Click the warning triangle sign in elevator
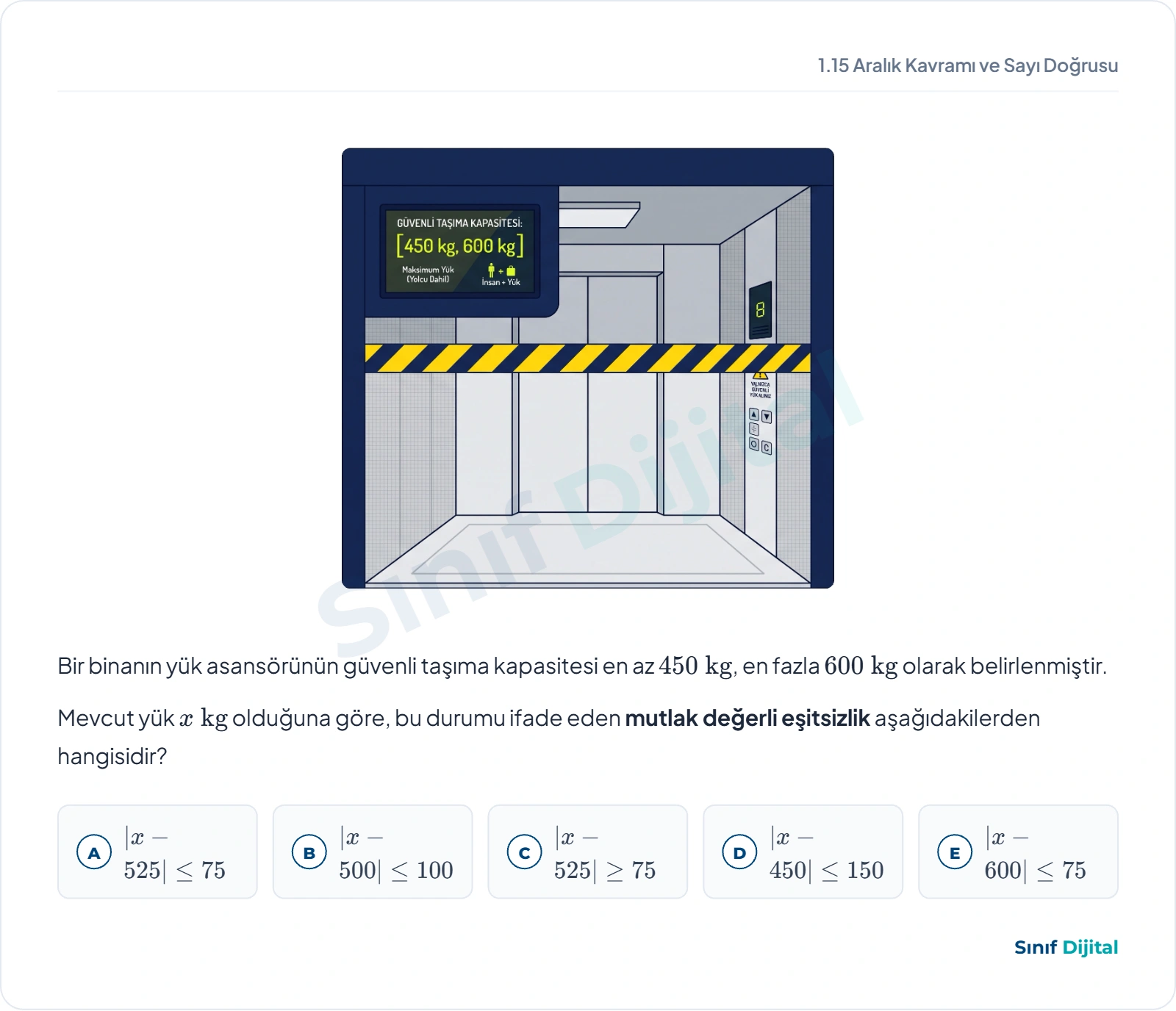1176x1011 pixels. click(x=760, y=375)
